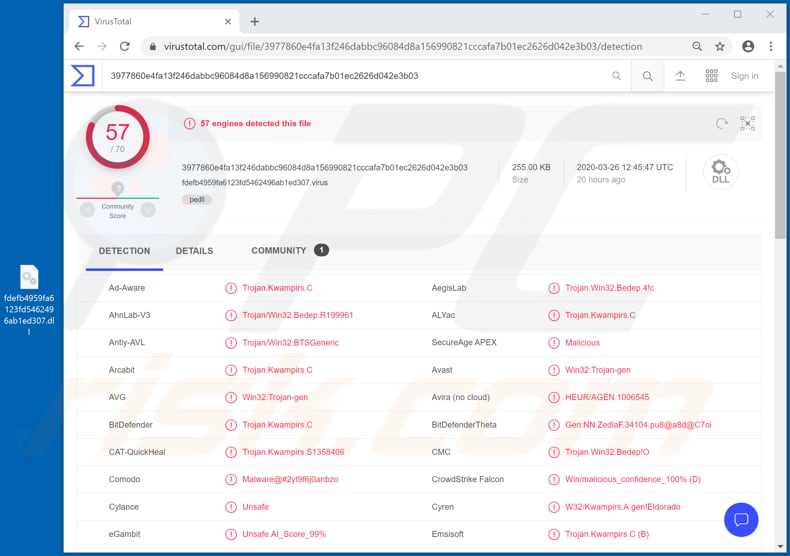Open the VirusTotal apps grid icon

pyautogui.click(x=711, y=76)
